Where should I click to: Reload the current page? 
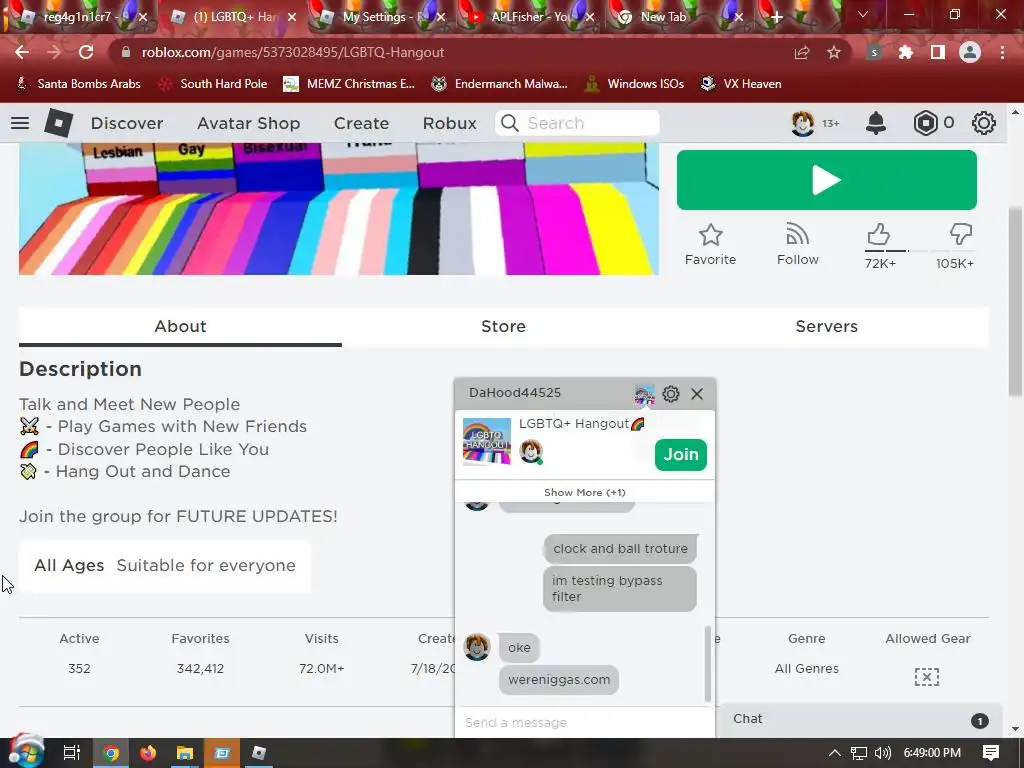[86, 52]
